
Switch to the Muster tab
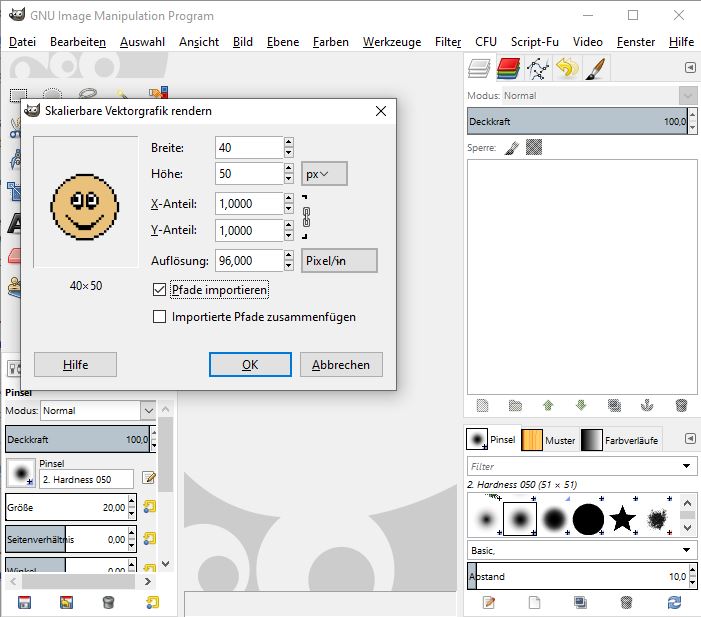[549, 440]
